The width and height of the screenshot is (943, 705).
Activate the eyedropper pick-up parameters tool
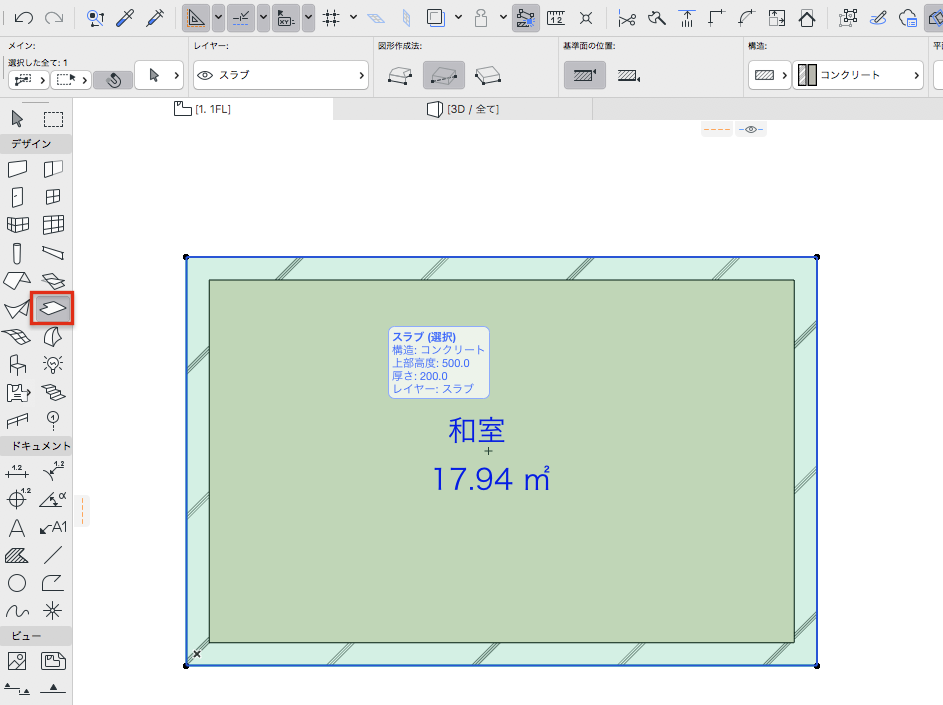point(124,18)
